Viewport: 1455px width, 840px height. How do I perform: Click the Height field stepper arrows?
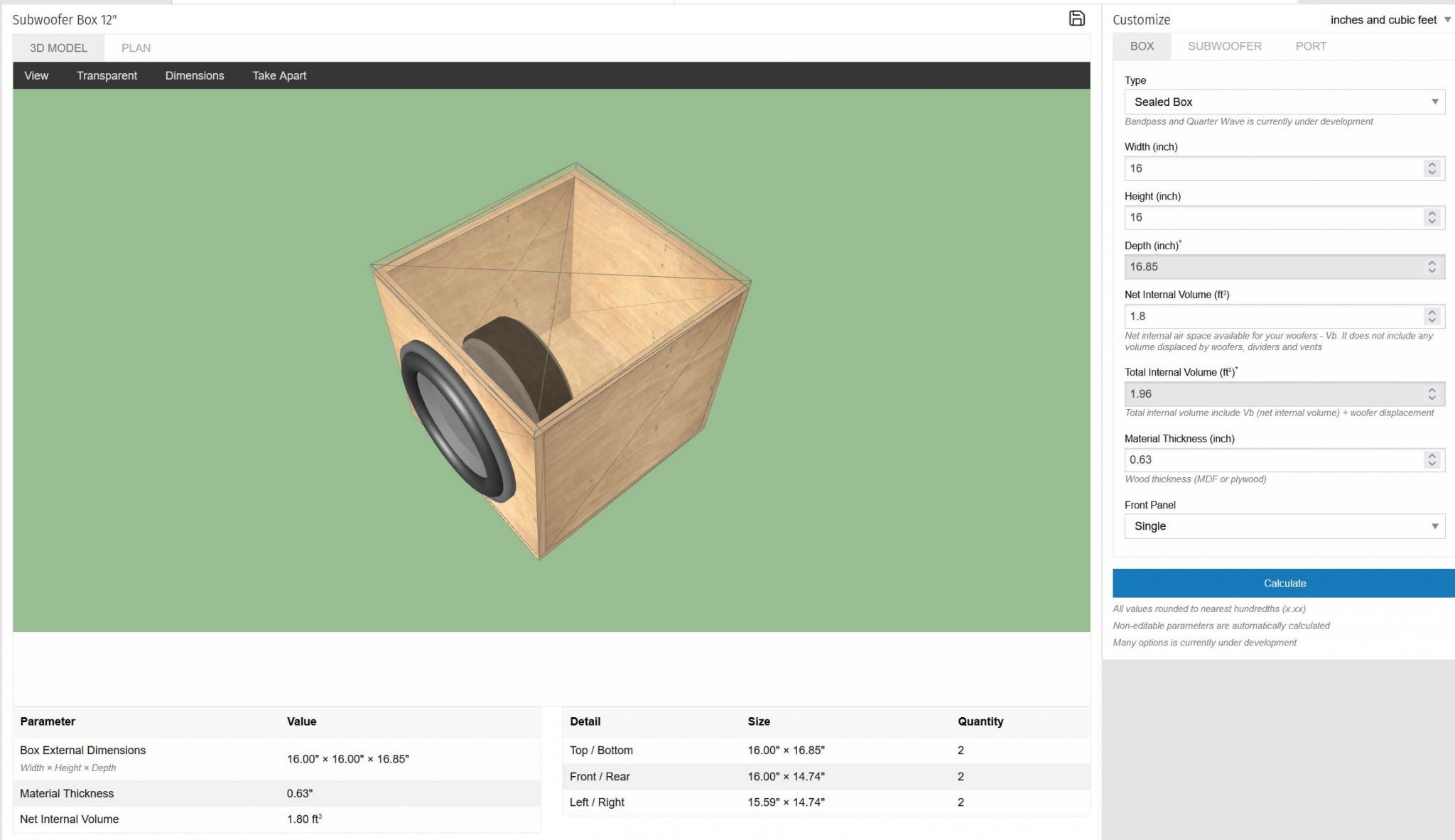click(1432, 217)
